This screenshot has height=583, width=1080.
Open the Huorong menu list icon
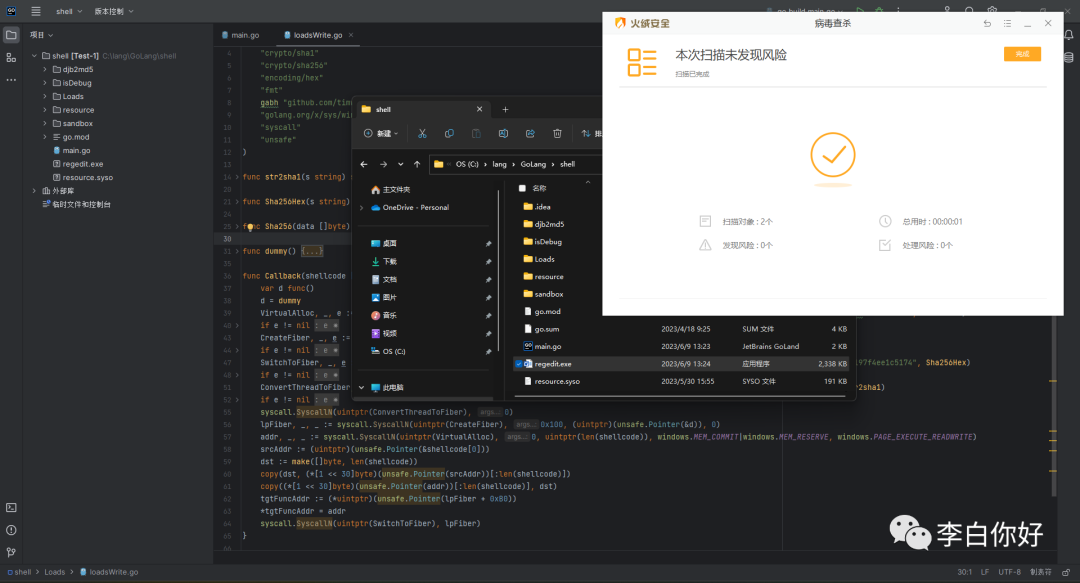pos(1007,23)
